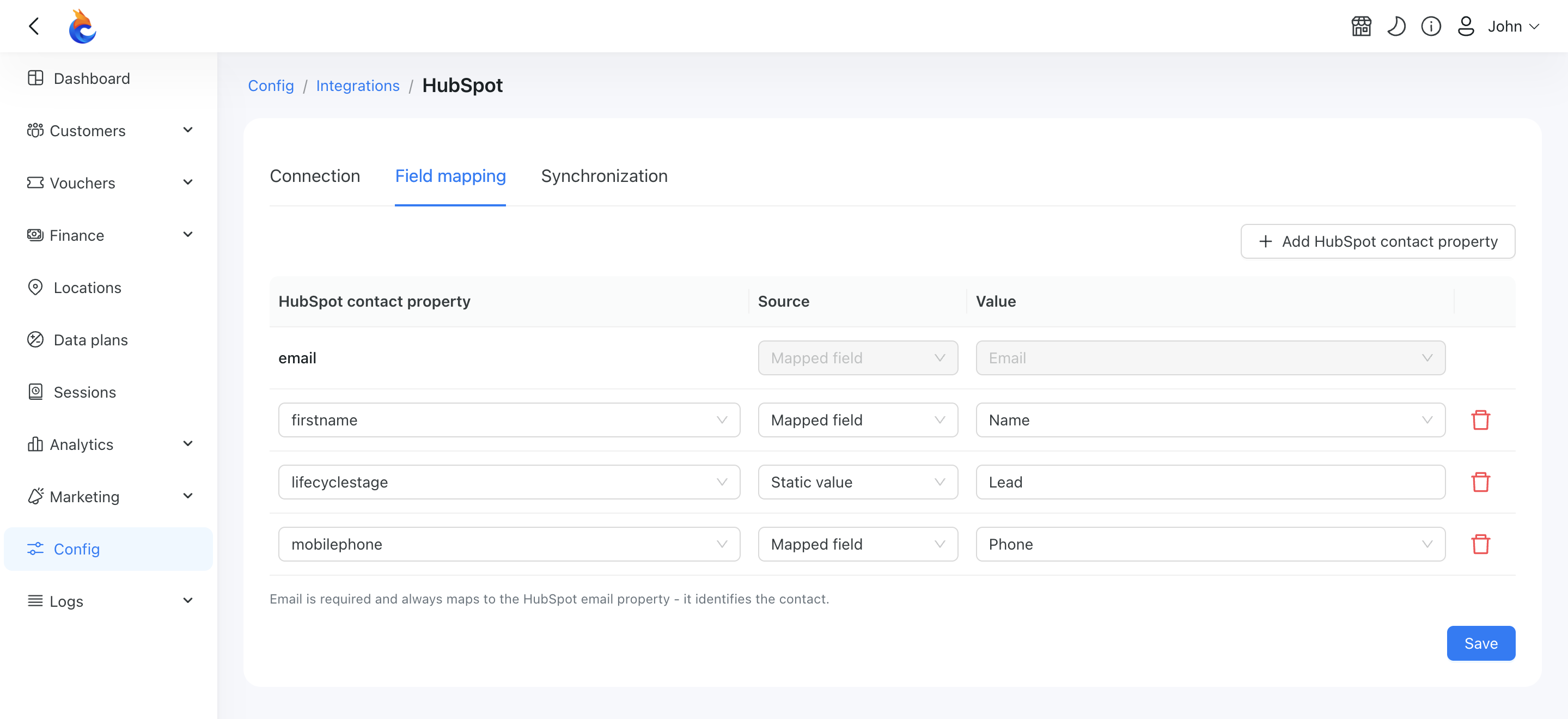The width and height of the screenshot is (1568, 719).
Task: Click the Lead value input field
Action: 1210,482
